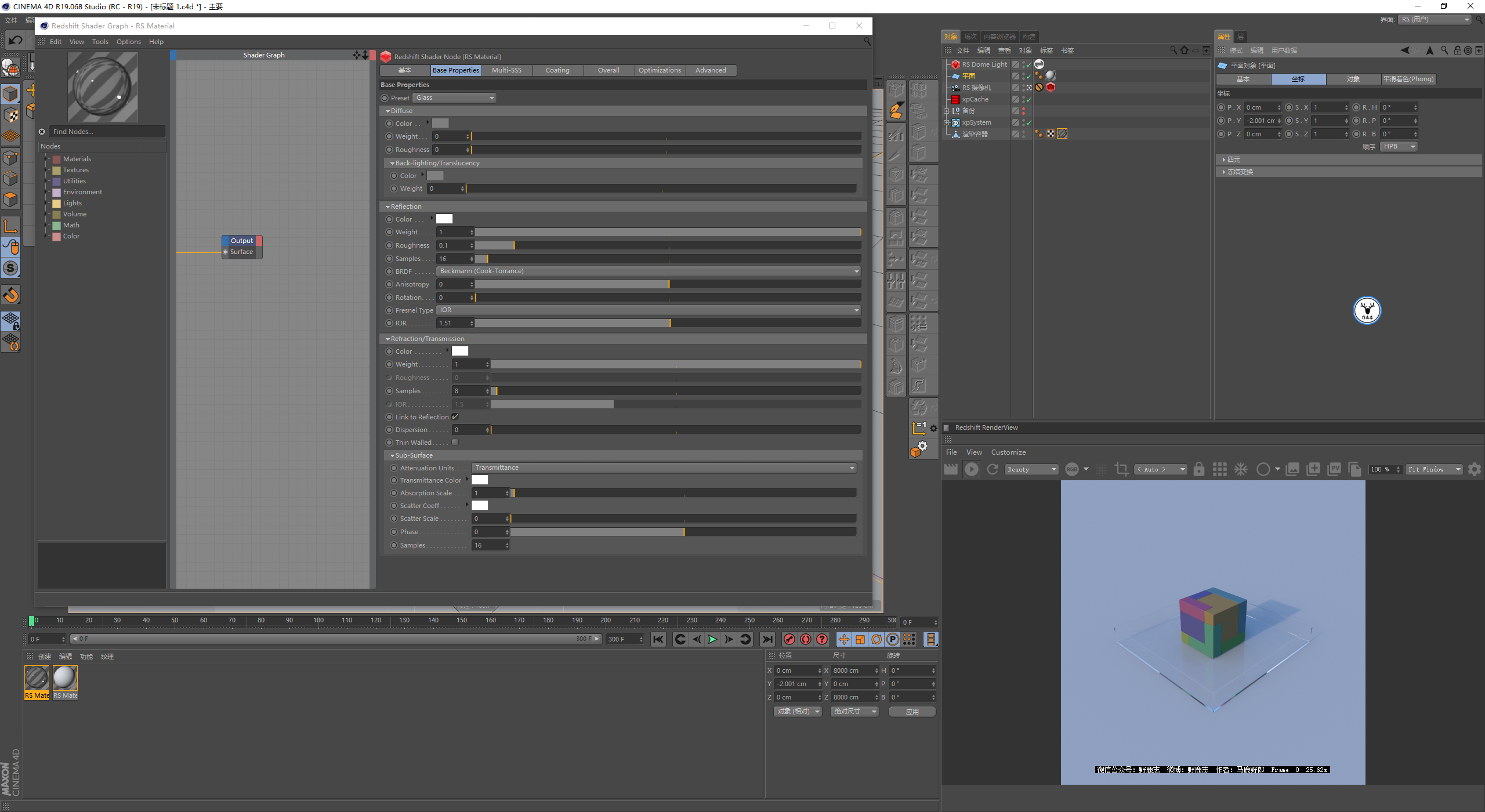
Task: Open the Preset Glass dropdown
Action: [455, 97]
